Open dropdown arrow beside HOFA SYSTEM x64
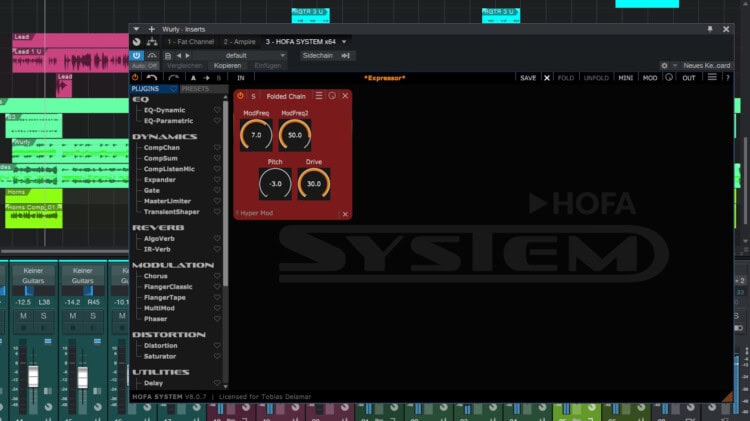The width and height of the screenshot is (750, 421). point(344,42)
